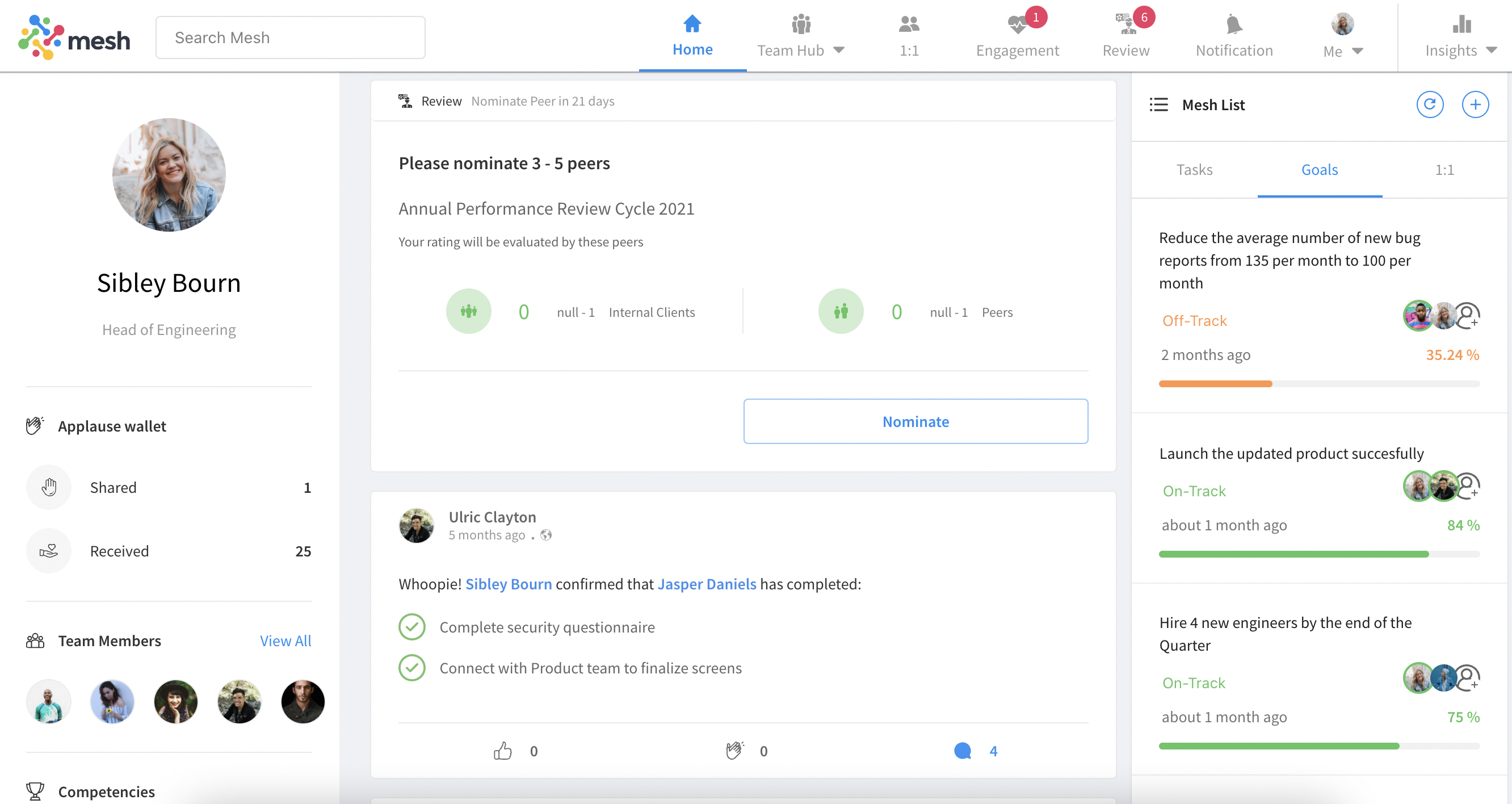Viewport: 1512px width, 804px height.
Task: Click the 1:1 people icon in navbar
Action: [909, 25]
